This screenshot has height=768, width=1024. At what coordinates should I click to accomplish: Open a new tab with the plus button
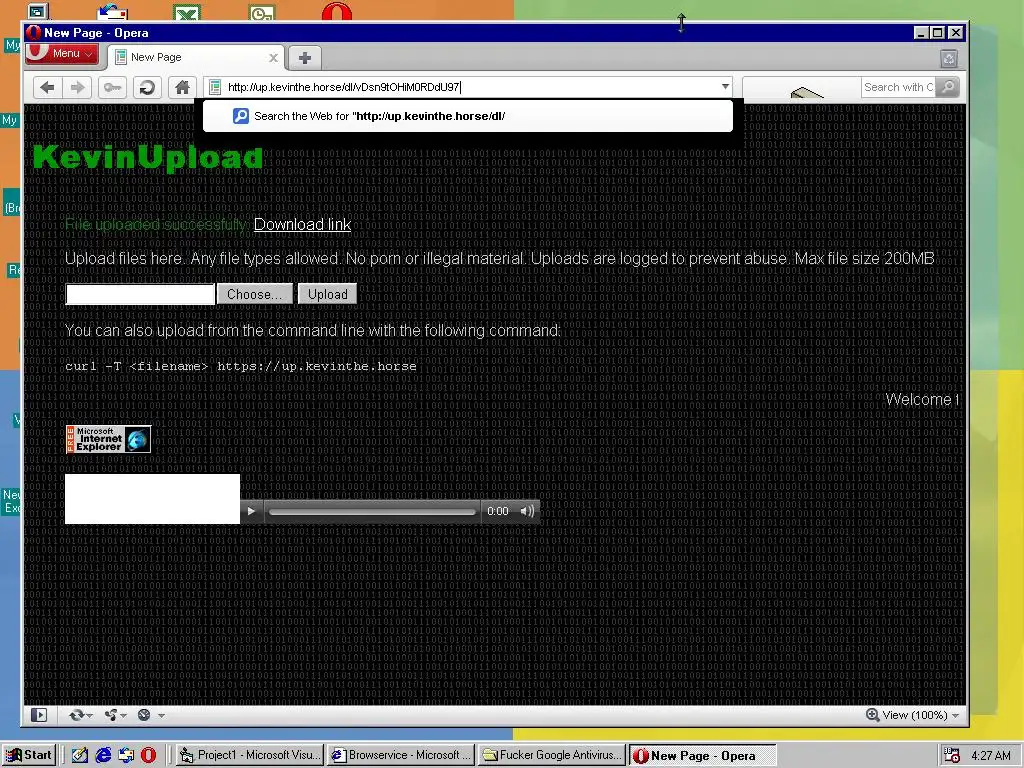point(304,57)
